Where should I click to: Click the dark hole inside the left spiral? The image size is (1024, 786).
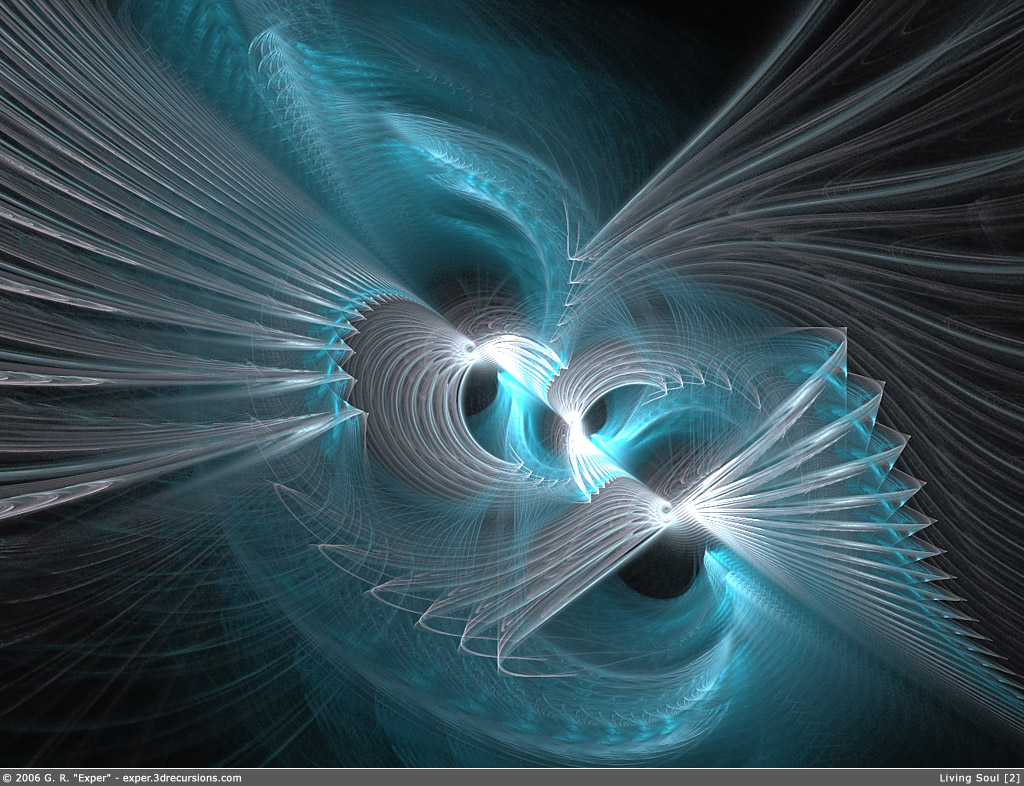click(480, 390)
